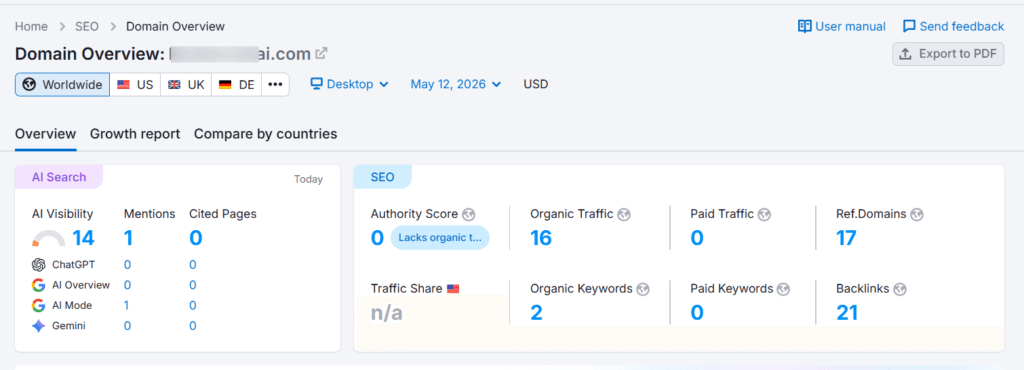Open the May 12, 2026 date dropdown
The image size is (1024, 370).
tap(456, 84)
